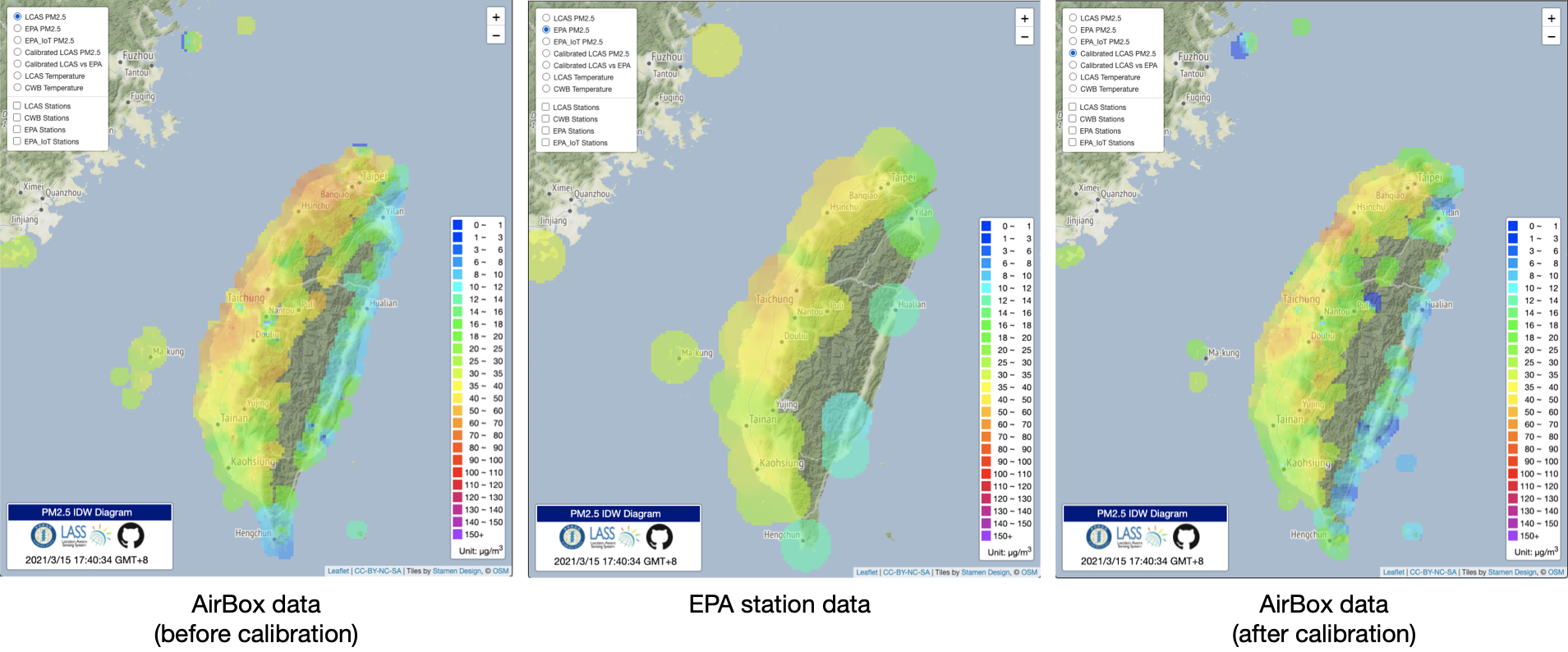Viewport: 1568px width, 652px height.
Task: Click Ma-kung label on the right map
Action: click(x=1224, y=353)
